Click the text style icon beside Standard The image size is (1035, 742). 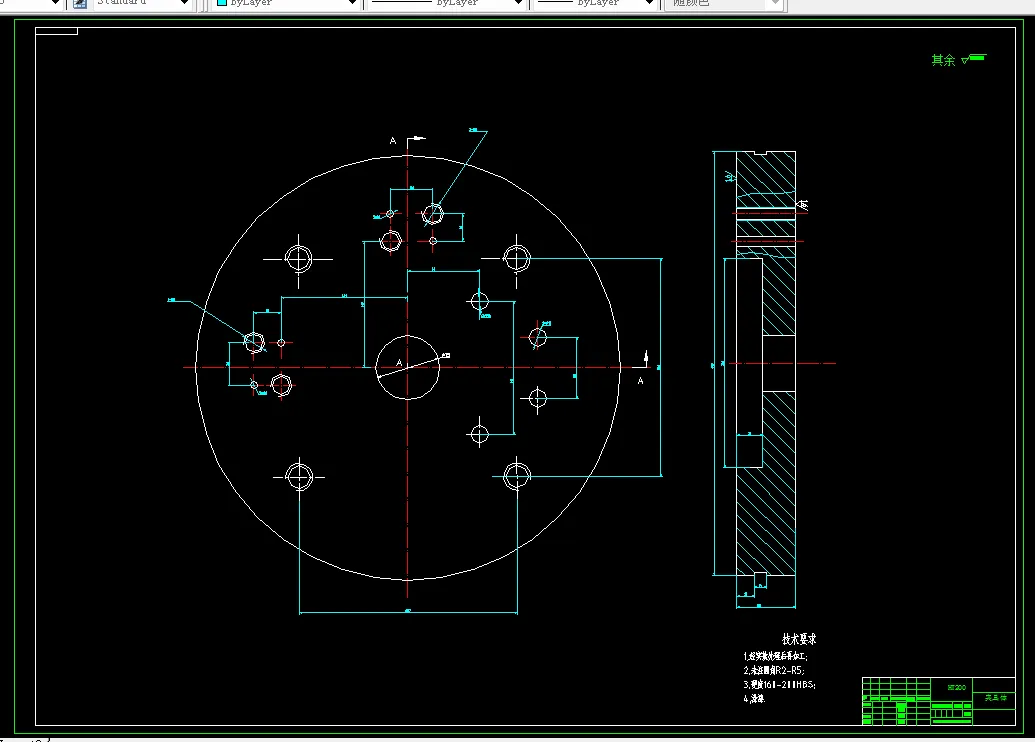click(x=80, y=3)
